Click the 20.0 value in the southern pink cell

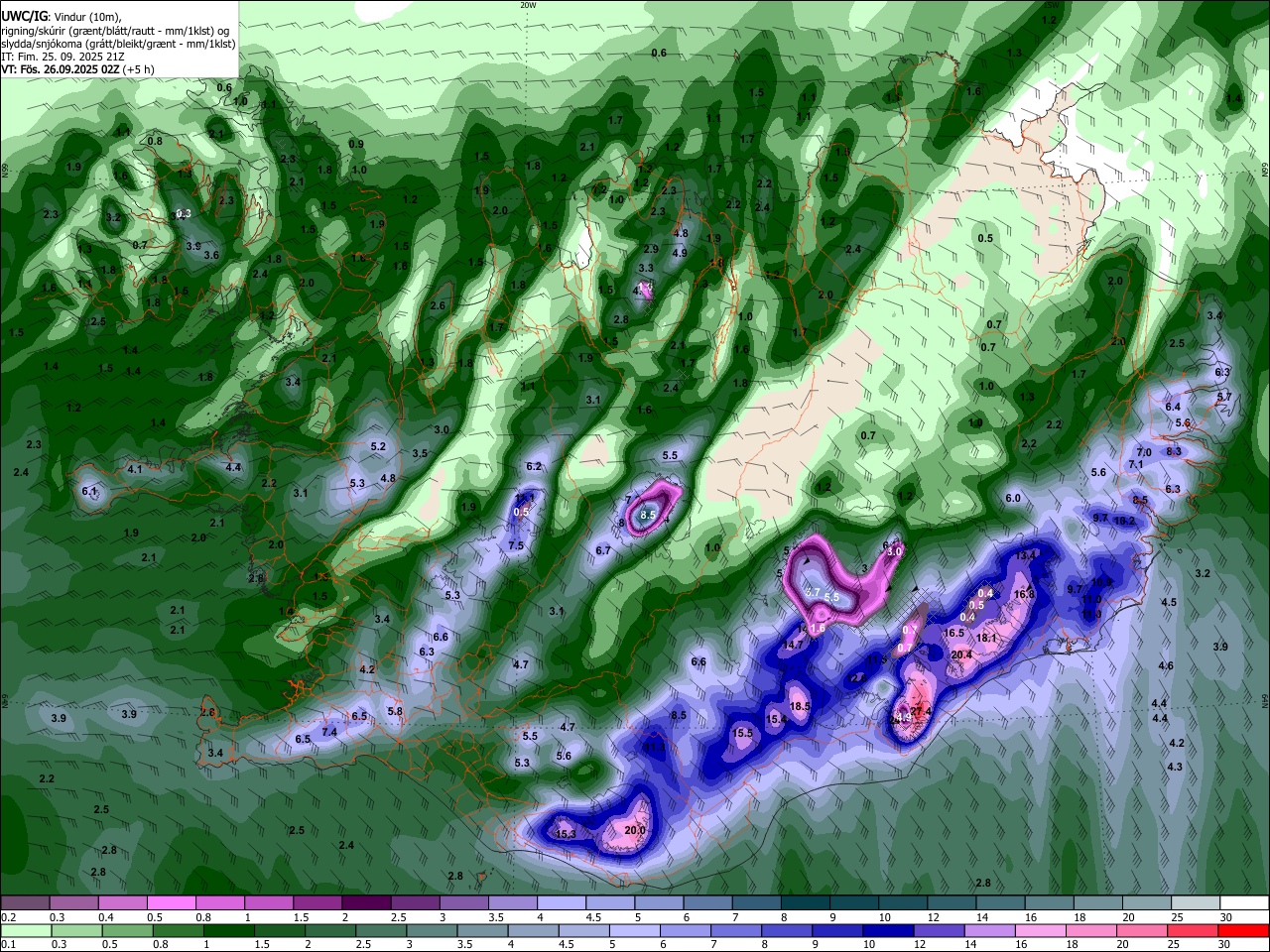coord(635,830)
